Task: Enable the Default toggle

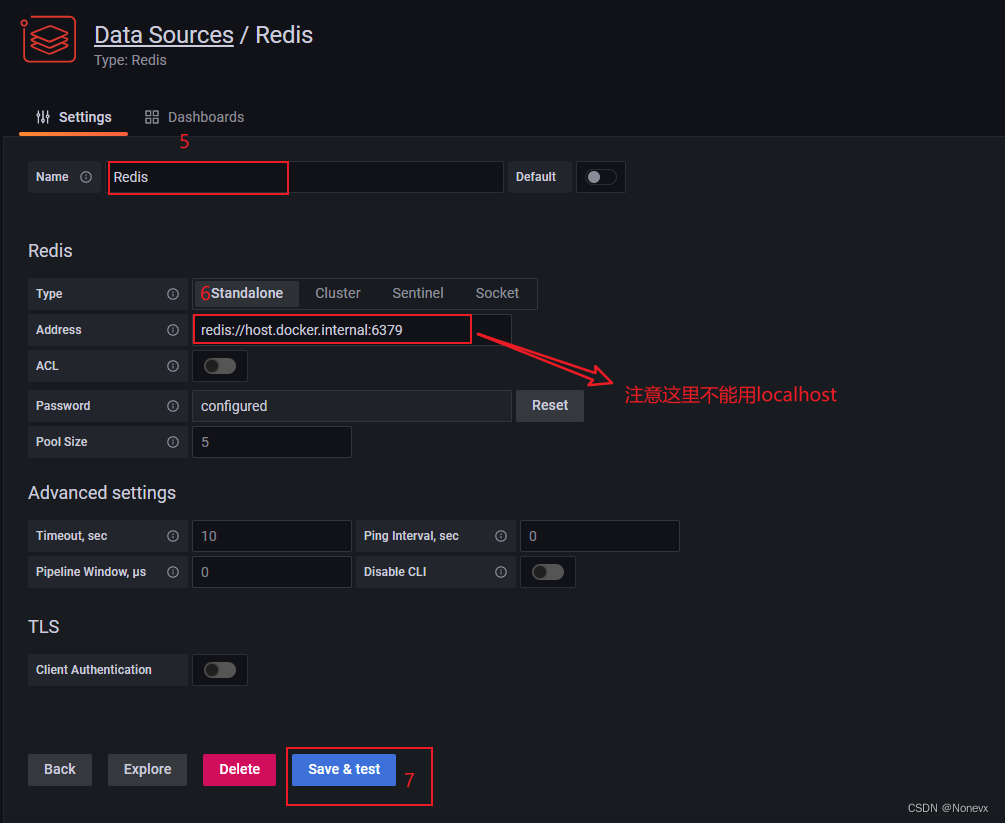Action: coord(600,177)
